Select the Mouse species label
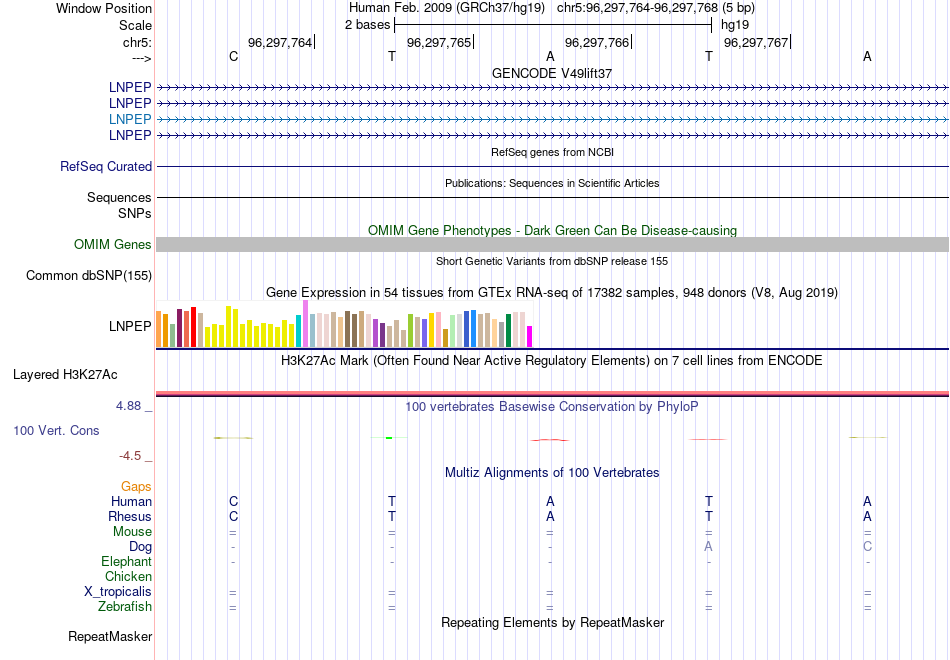 (132, 532)
